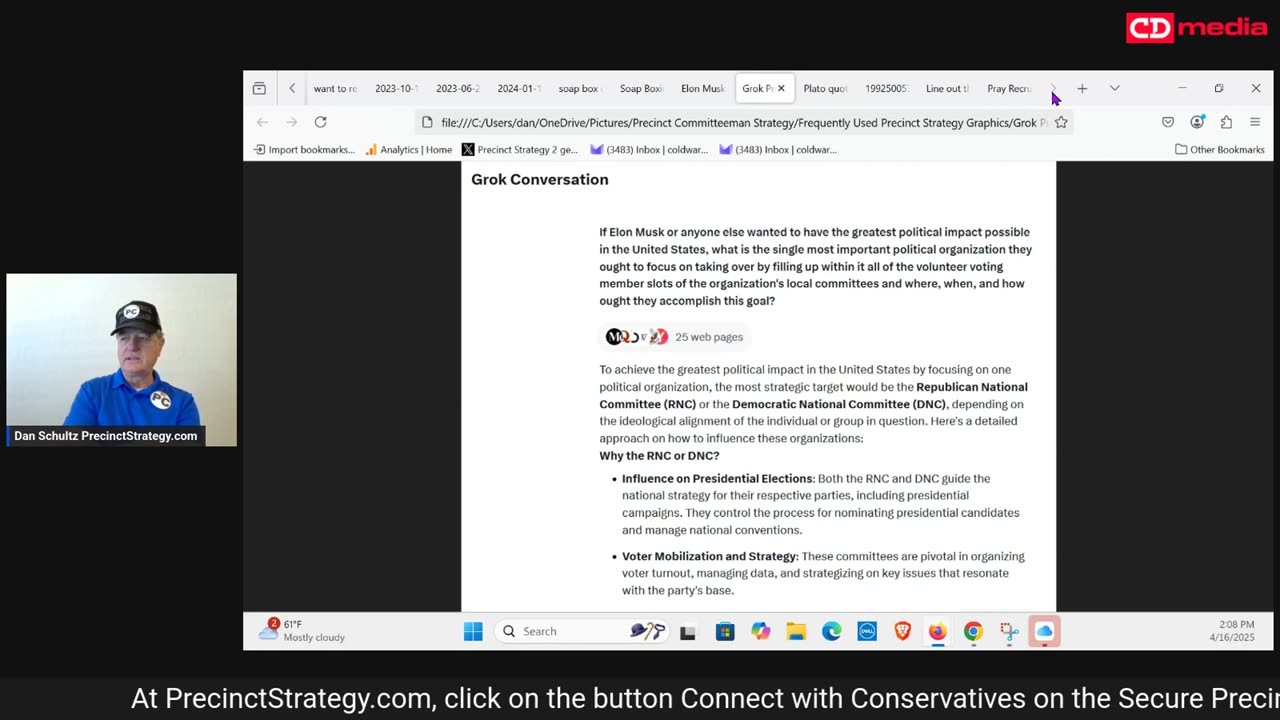Image resolution: width=1280 pixels, height=720 pixels.
Task: Expand the list all tabs dropdown
Action: pyautogui.click(x=1114, y=88)
